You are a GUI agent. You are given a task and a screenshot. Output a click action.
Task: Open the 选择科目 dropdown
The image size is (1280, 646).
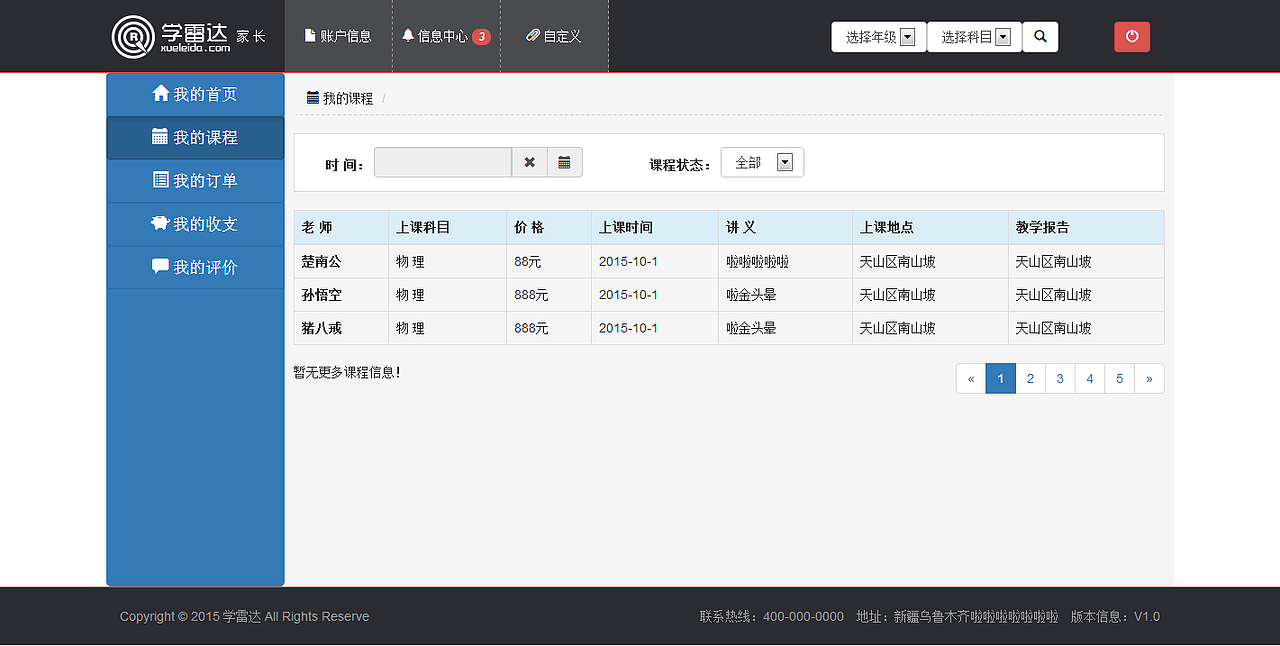pyautogui.click(x=974, y=37)
